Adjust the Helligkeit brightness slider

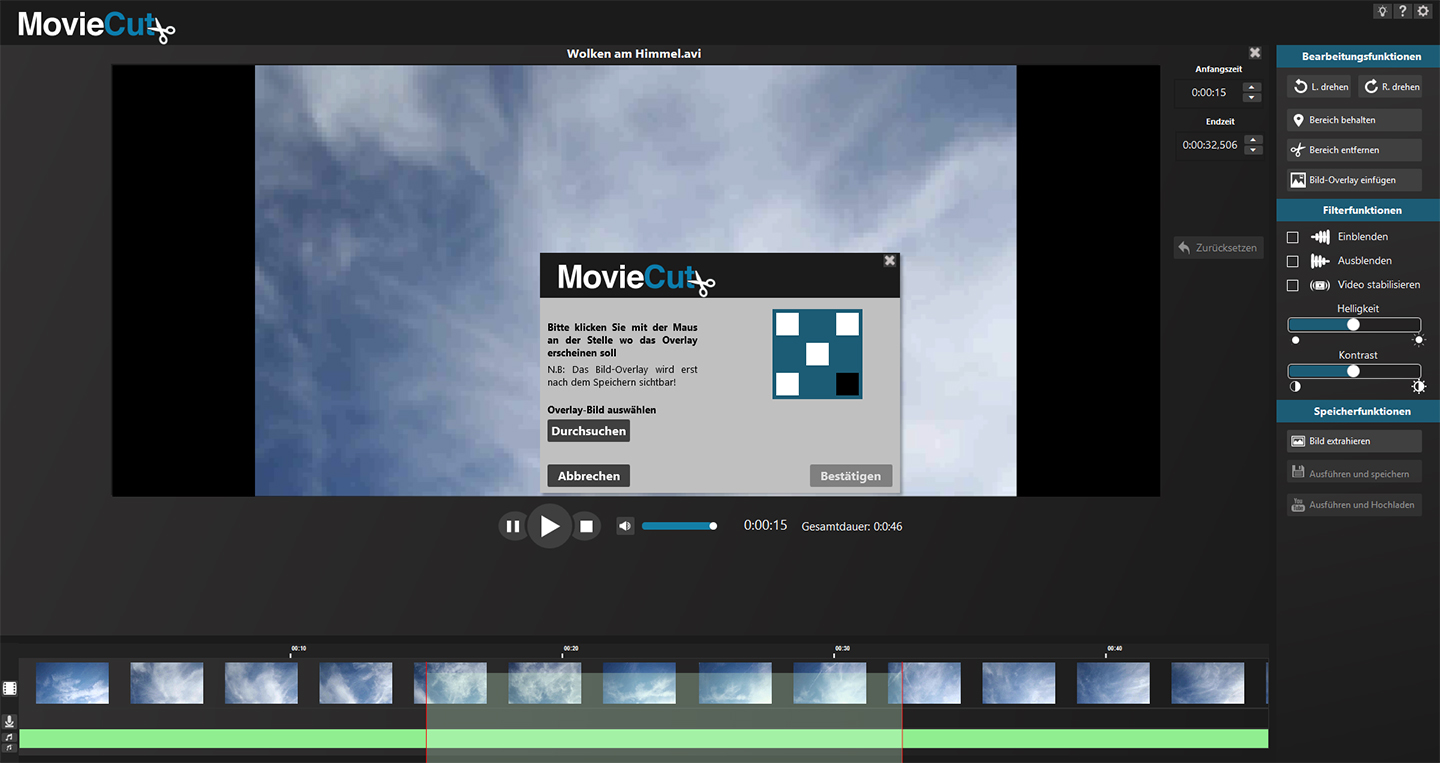point(1353,325)
